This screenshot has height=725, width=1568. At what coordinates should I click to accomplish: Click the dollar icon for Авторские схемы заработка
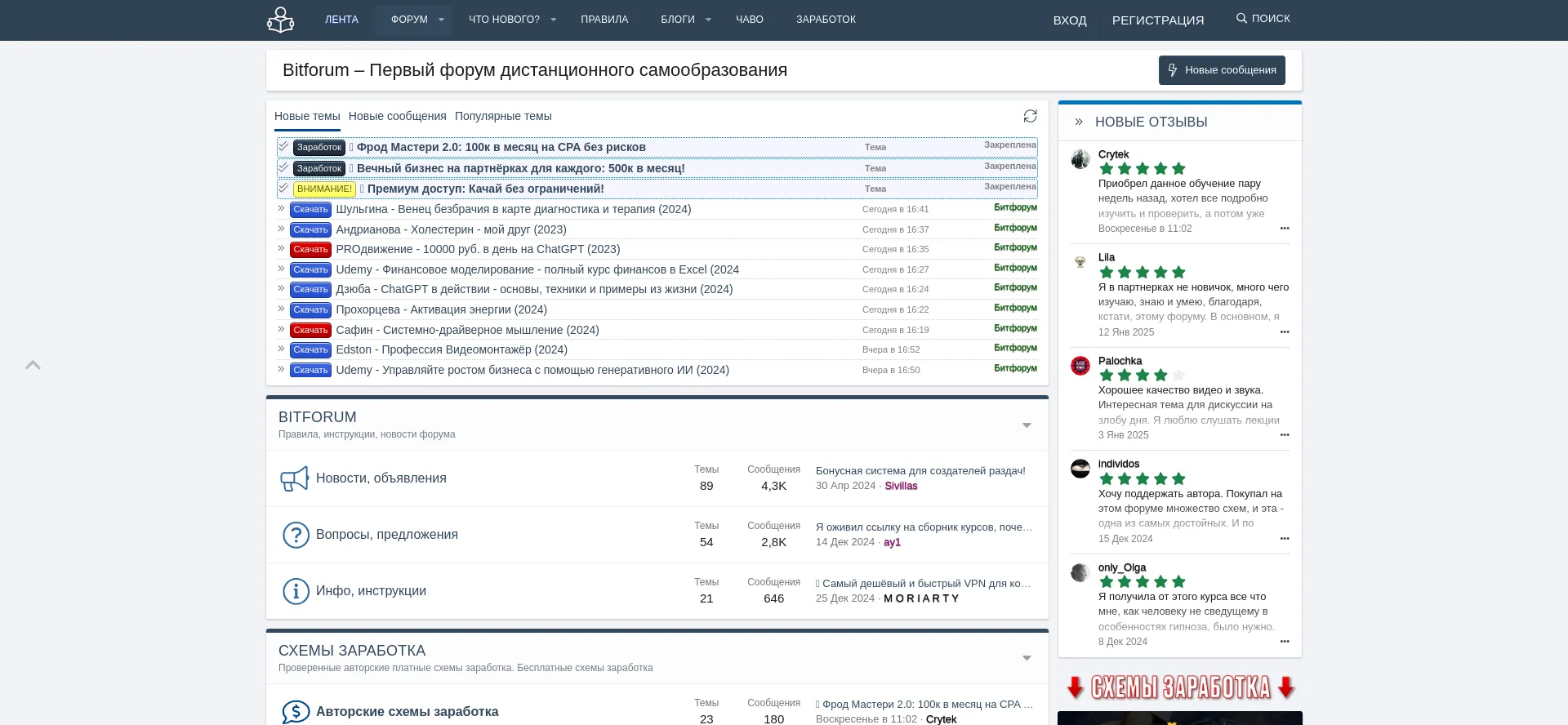(x=296, y=712)
